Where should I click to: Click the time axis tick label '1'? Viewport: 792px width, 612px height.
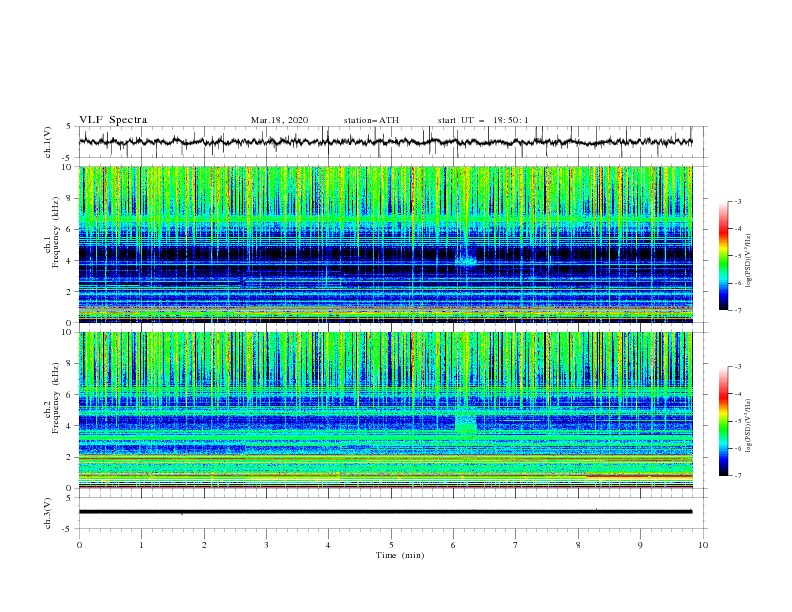tap(141, 545)
